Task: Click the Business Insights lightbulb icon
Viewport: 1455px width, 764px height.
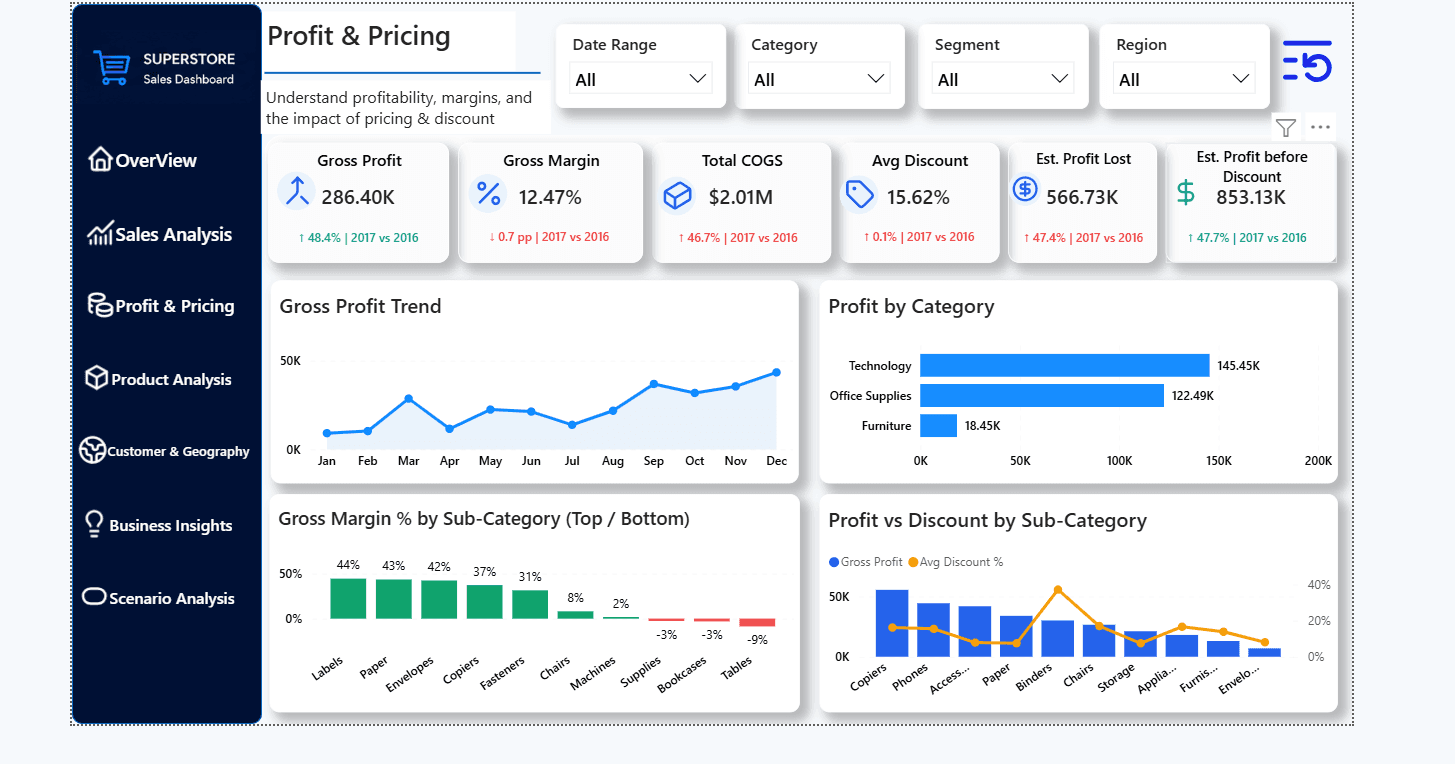Action: click(94, 524)
